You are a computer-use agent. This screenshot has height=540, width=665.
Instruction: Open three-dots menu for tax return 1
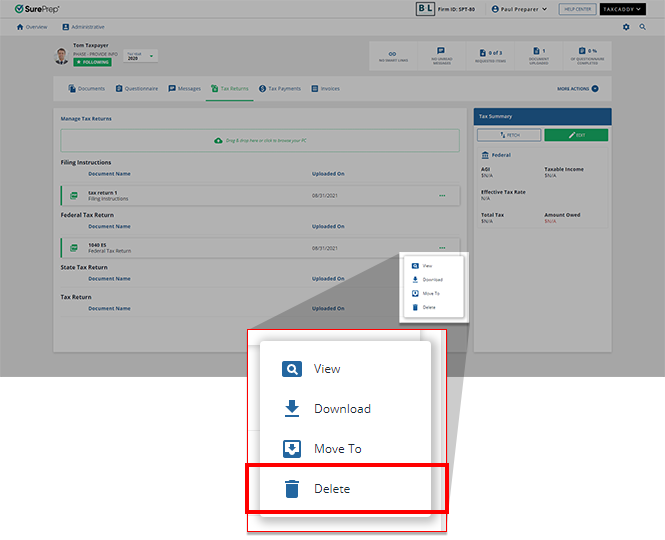click(x=442, y=196)
